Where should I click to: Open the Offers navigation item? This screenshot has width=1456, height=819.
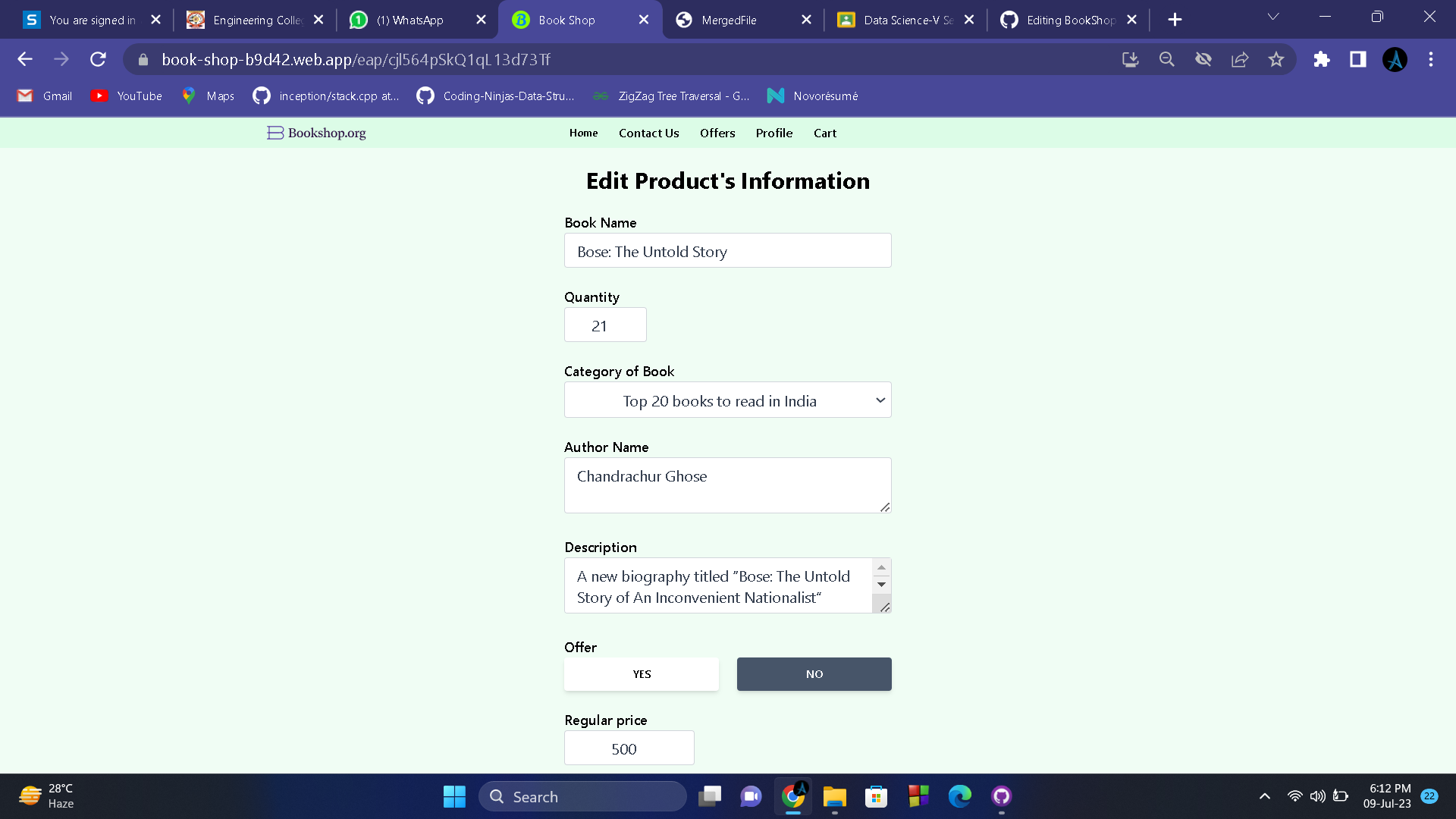pos(717,133)
